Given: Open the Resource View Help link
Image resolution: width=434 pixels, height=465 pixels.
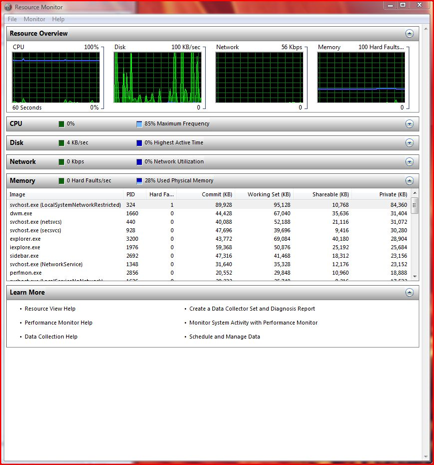Looking at the screenshot, I should [50, 309].
